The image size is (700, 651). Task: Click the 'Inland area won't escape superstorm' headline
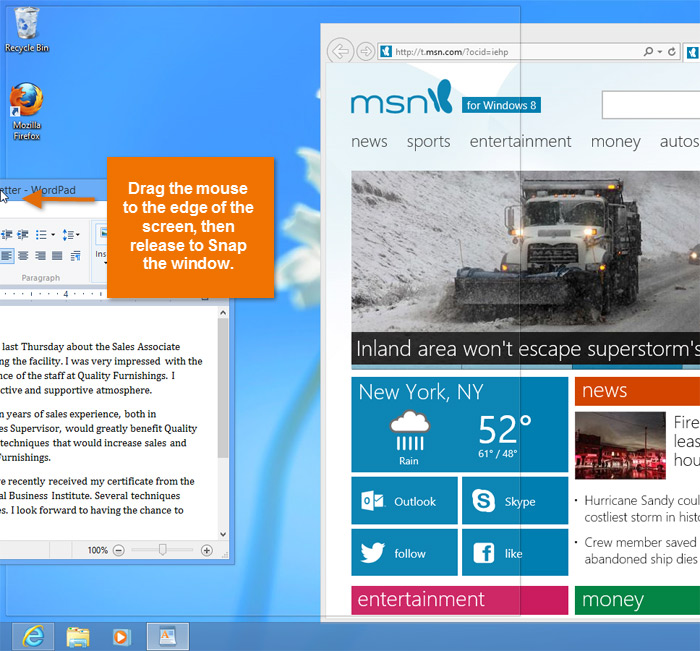coord(528,349)
